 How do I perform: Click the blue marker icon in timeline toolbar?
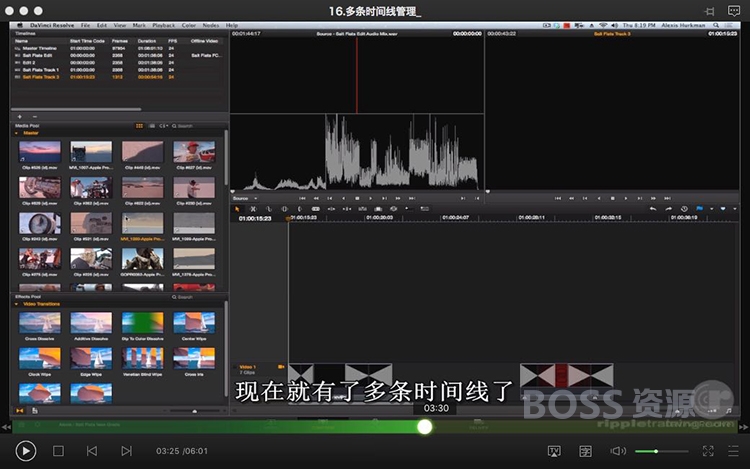click(x=723, y=209)
